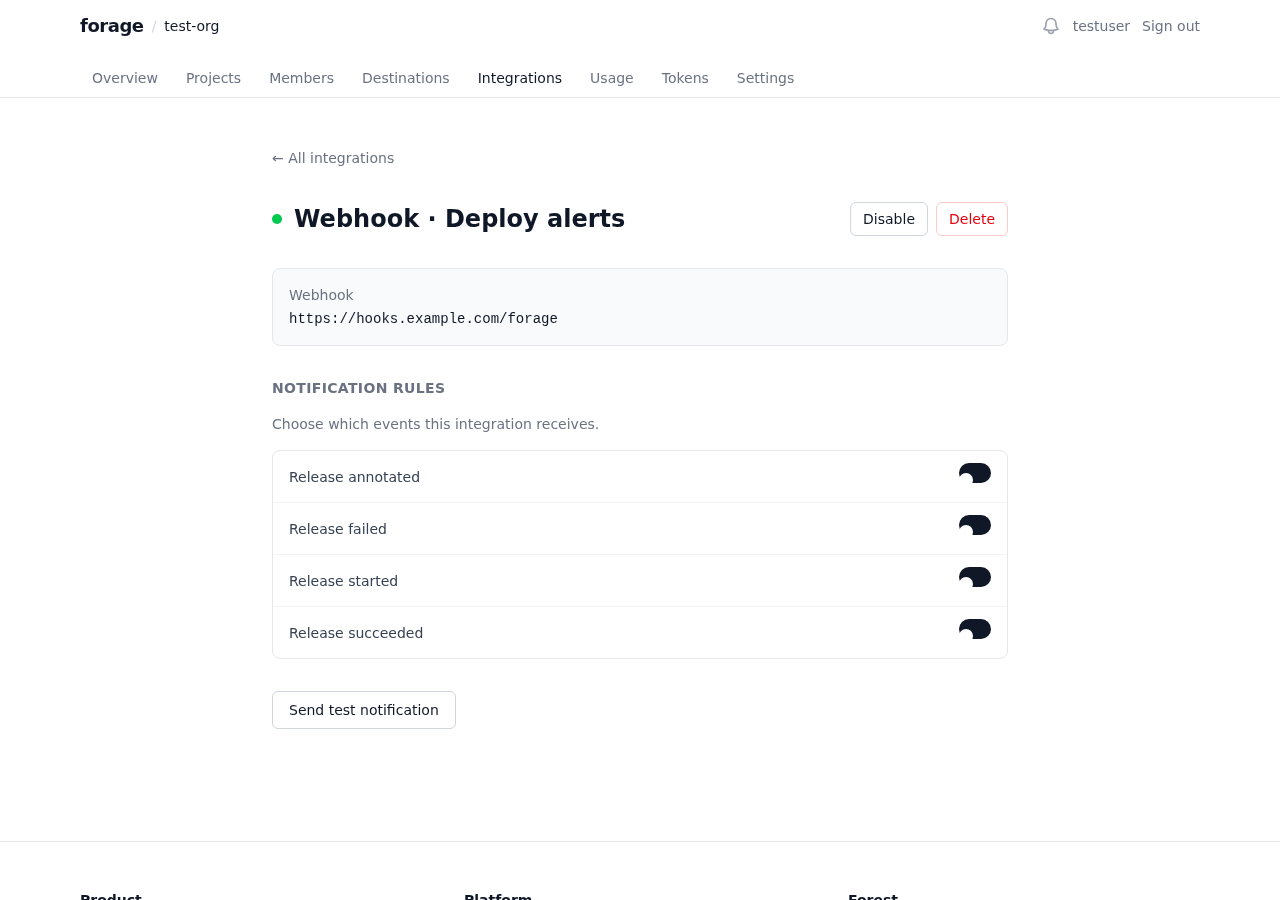This screenshot has width=1280, height=900.
Task: Go to the Projects tab
Action: pos(213,78)
